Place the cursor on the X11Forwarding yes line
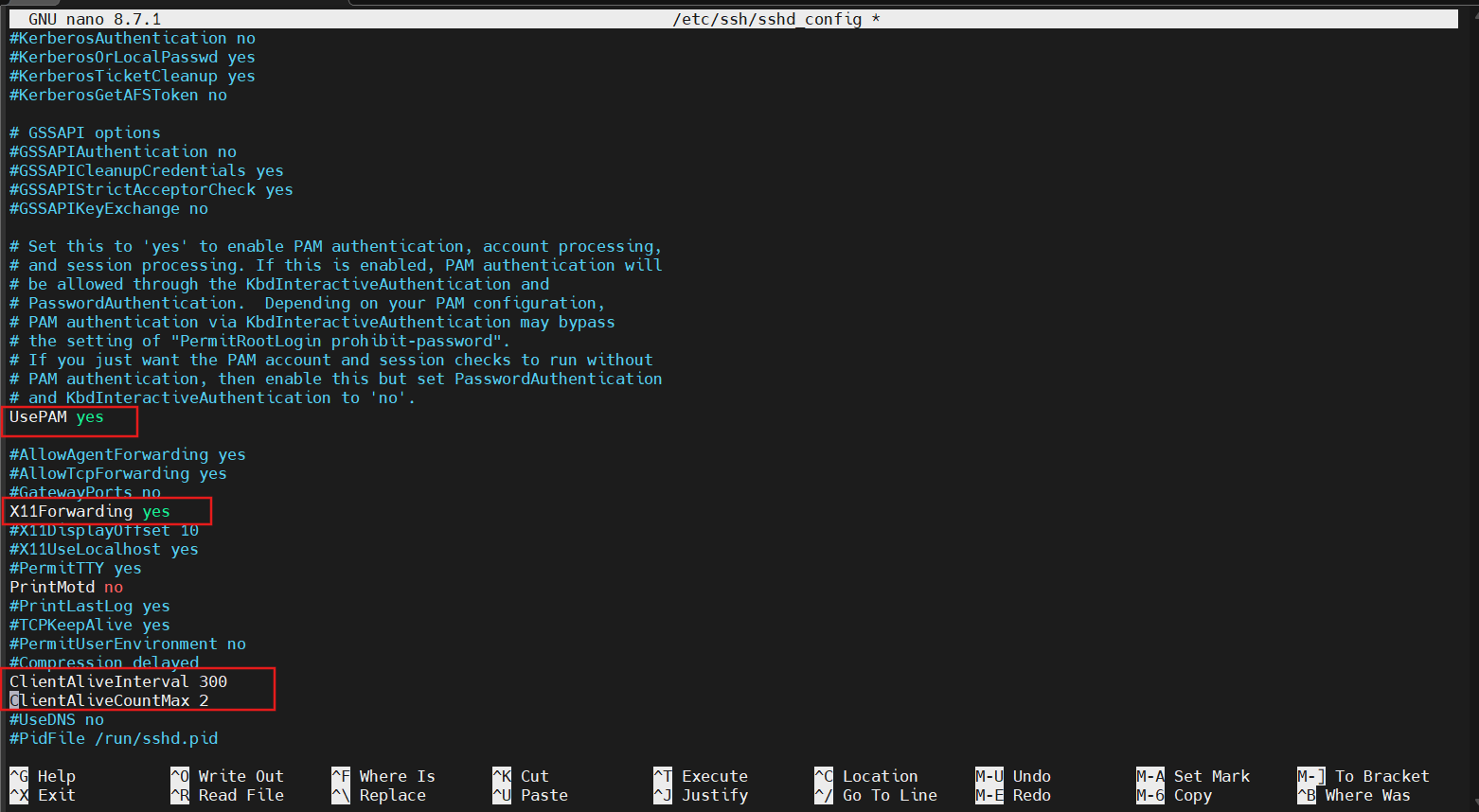 90,511
